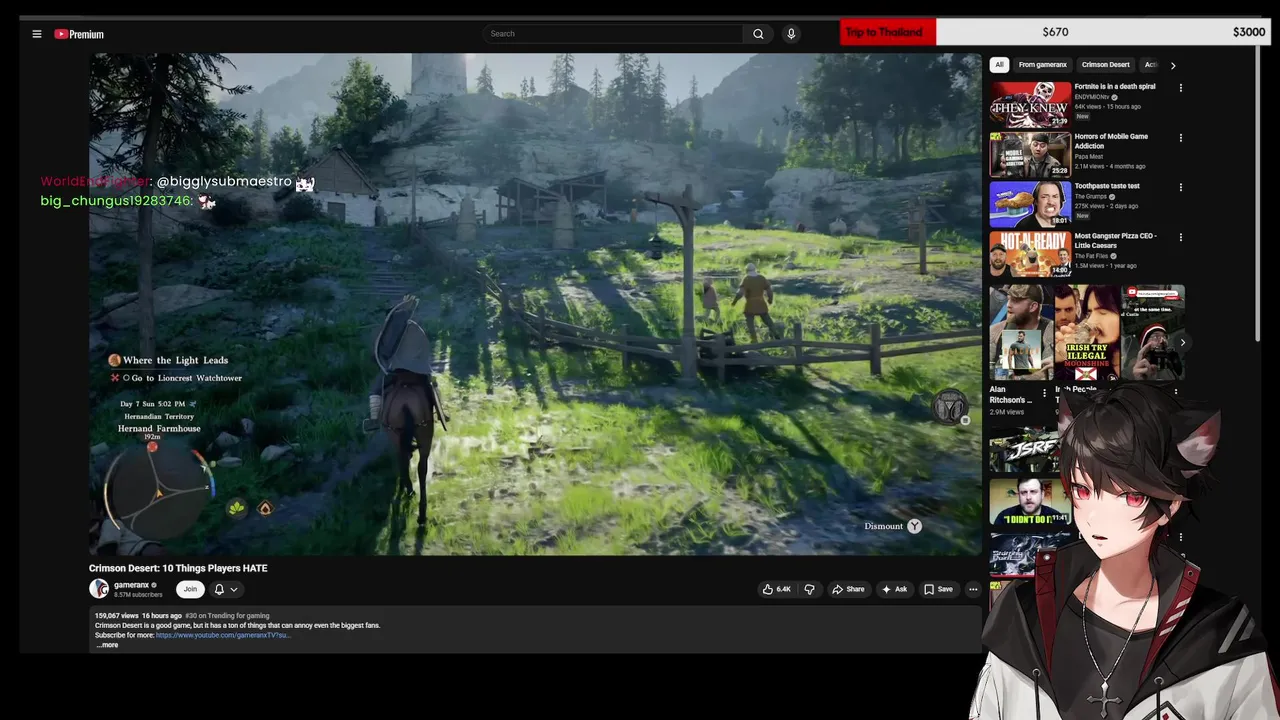Open Fortnite death spiral video thumbnail
Screen dimensions: 1280x720
pos(1030,104)
